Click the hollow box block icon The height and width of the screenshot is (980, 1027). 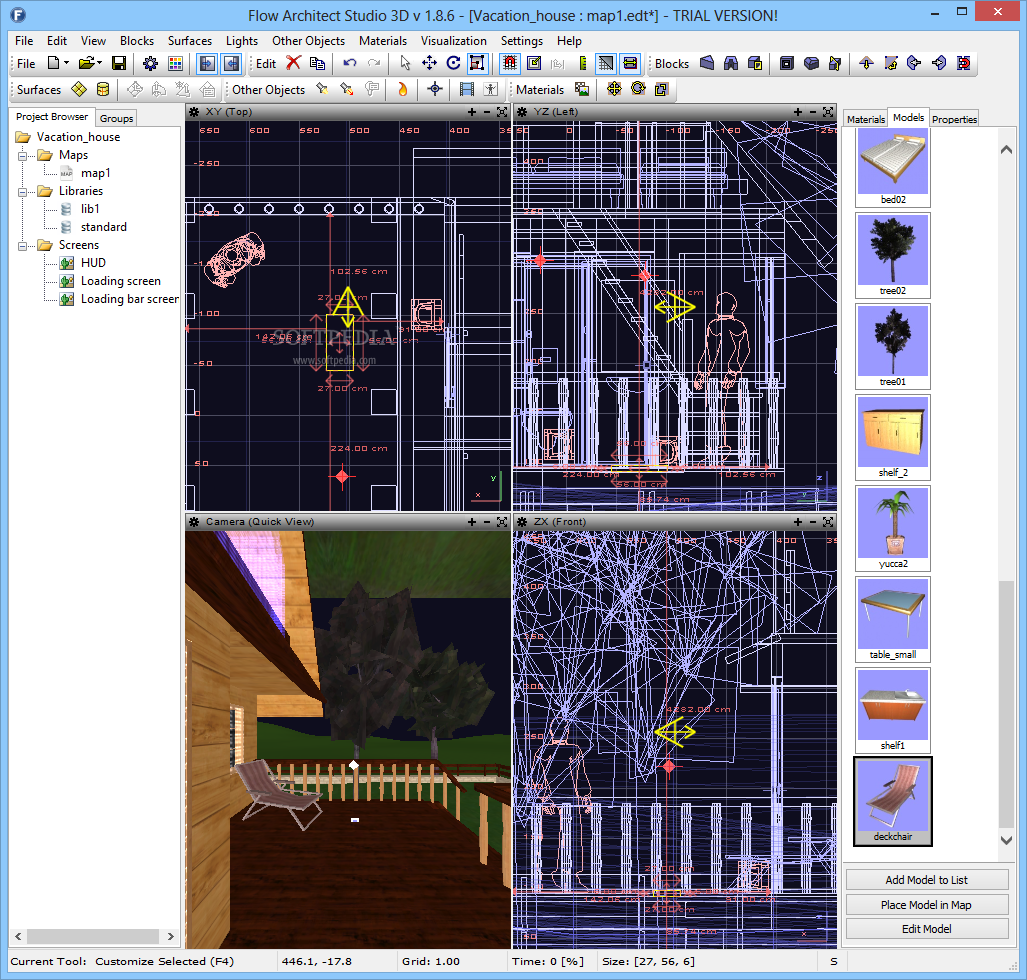click(x=787, y=63)
